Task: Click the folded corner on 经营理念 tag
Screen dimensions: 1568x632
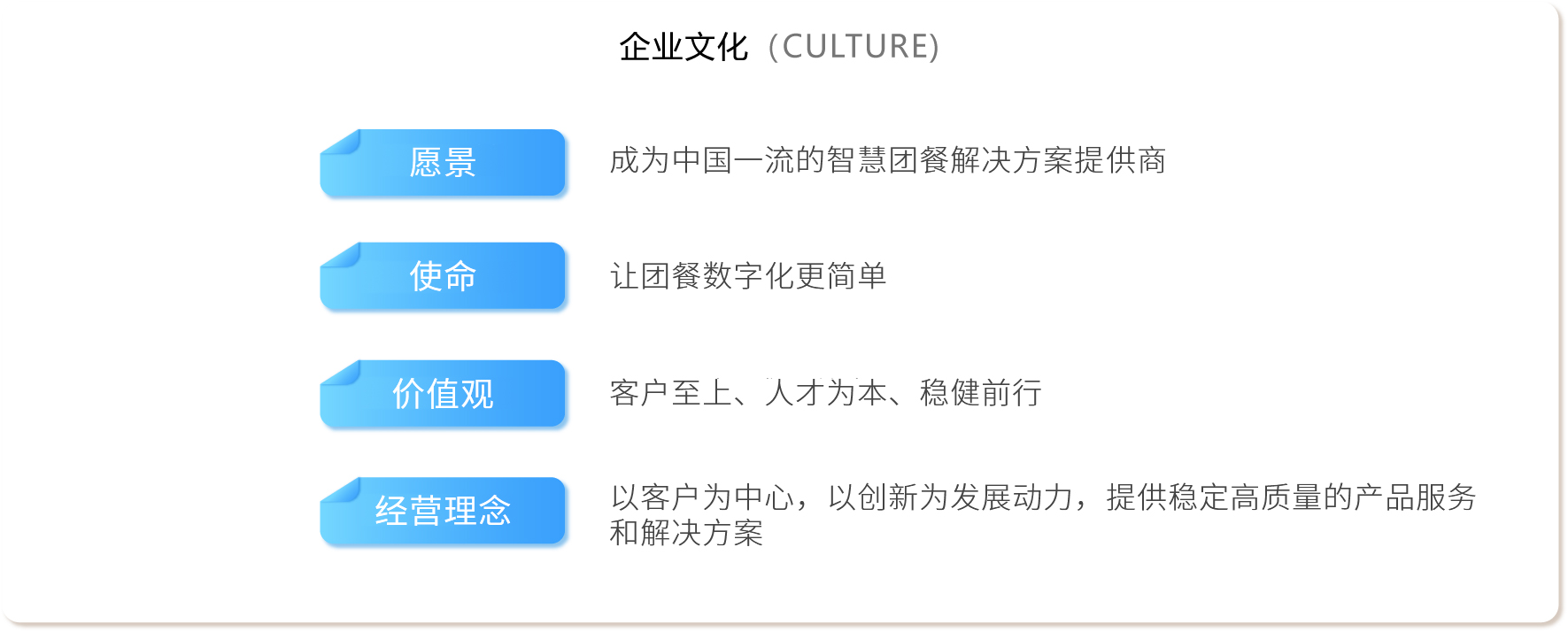Action: coord(344,490)
